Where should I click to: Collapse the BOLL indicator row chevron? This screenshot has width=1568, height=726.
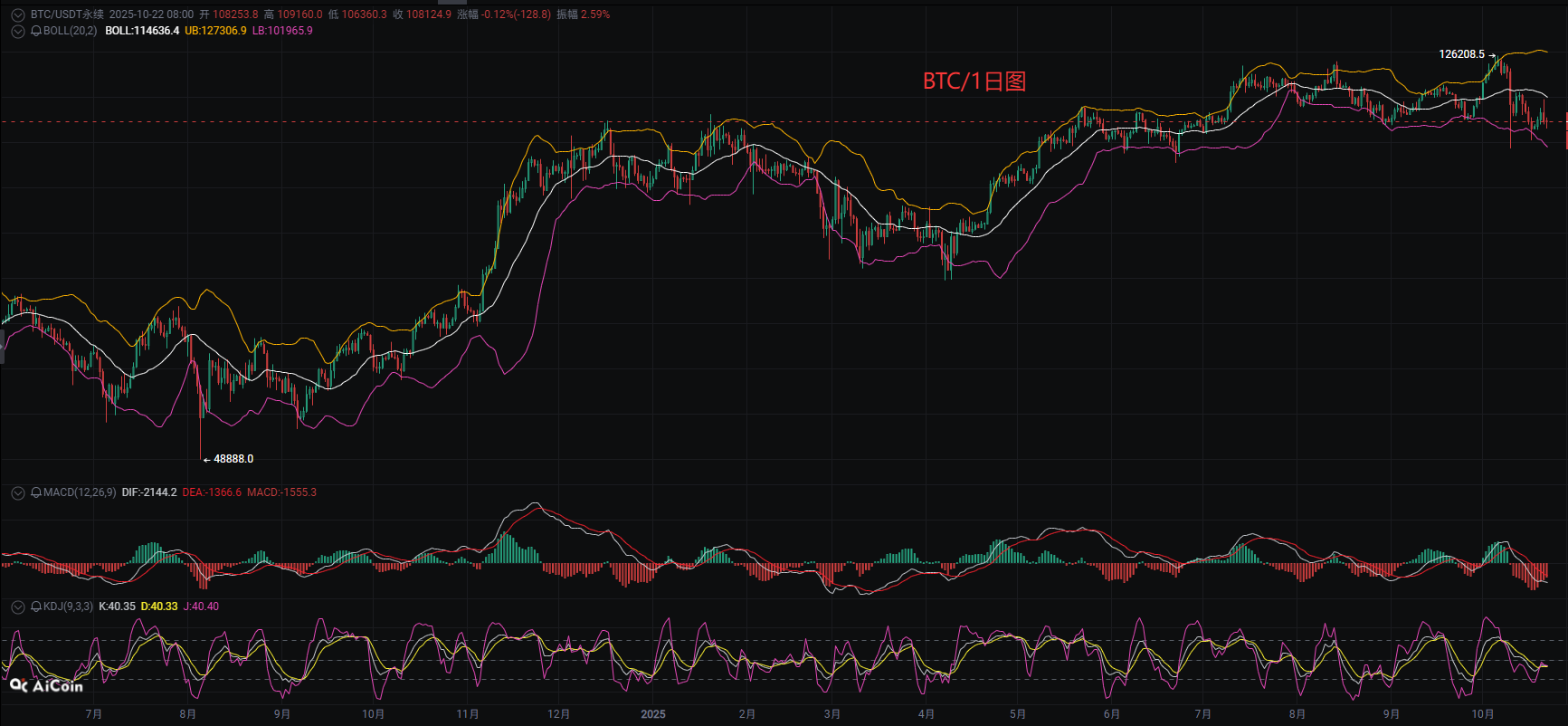point(17,31)
